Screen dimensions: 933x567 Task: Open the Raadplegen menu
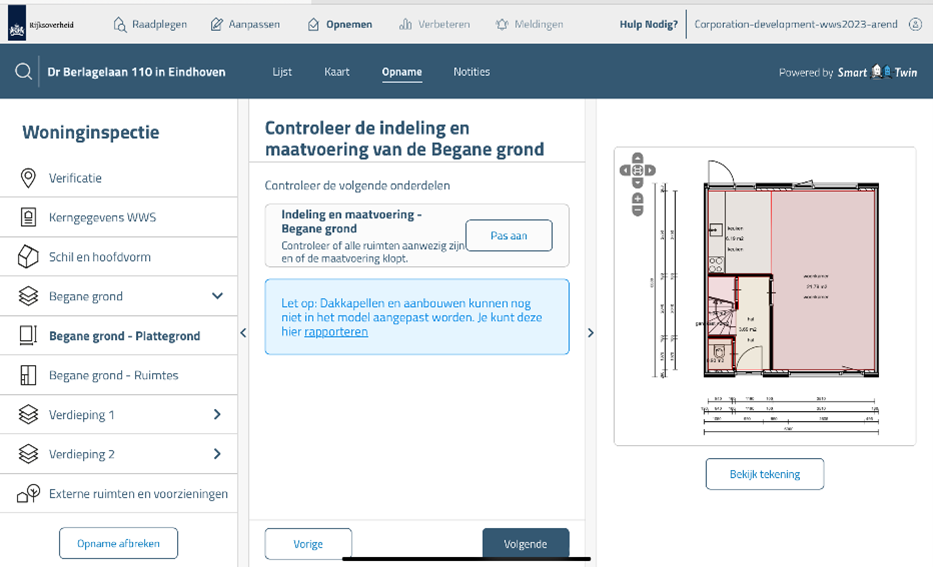pos(150,24)
